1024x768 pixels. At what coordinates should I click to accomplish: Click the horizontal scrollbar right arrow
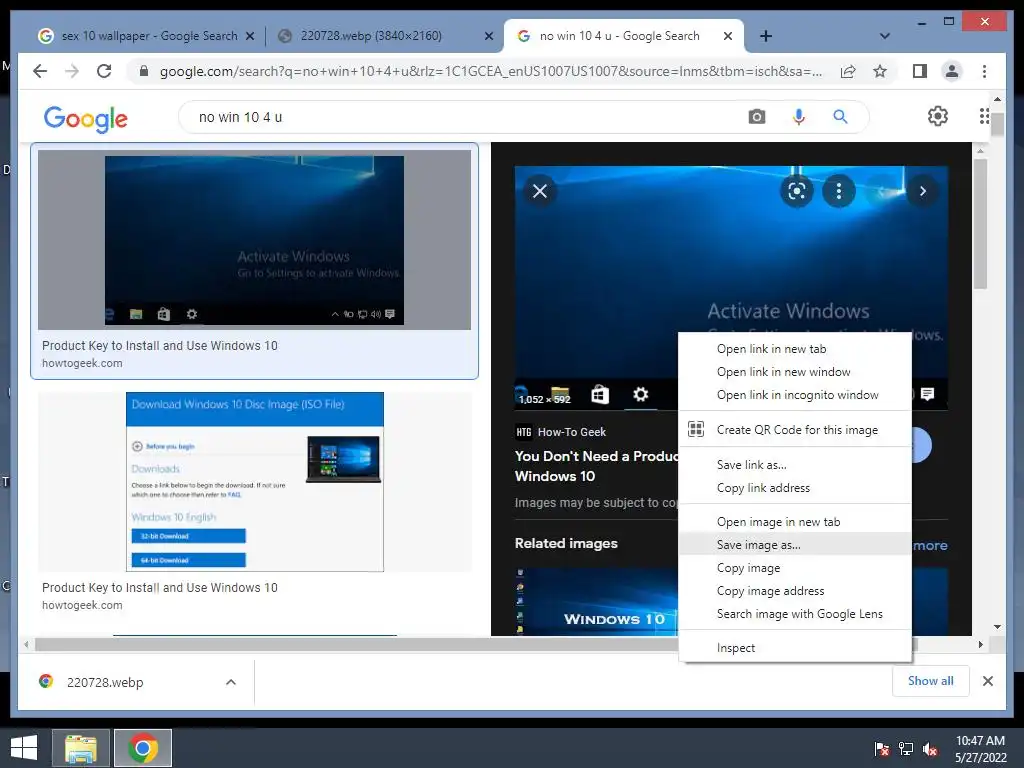(980, 645)
